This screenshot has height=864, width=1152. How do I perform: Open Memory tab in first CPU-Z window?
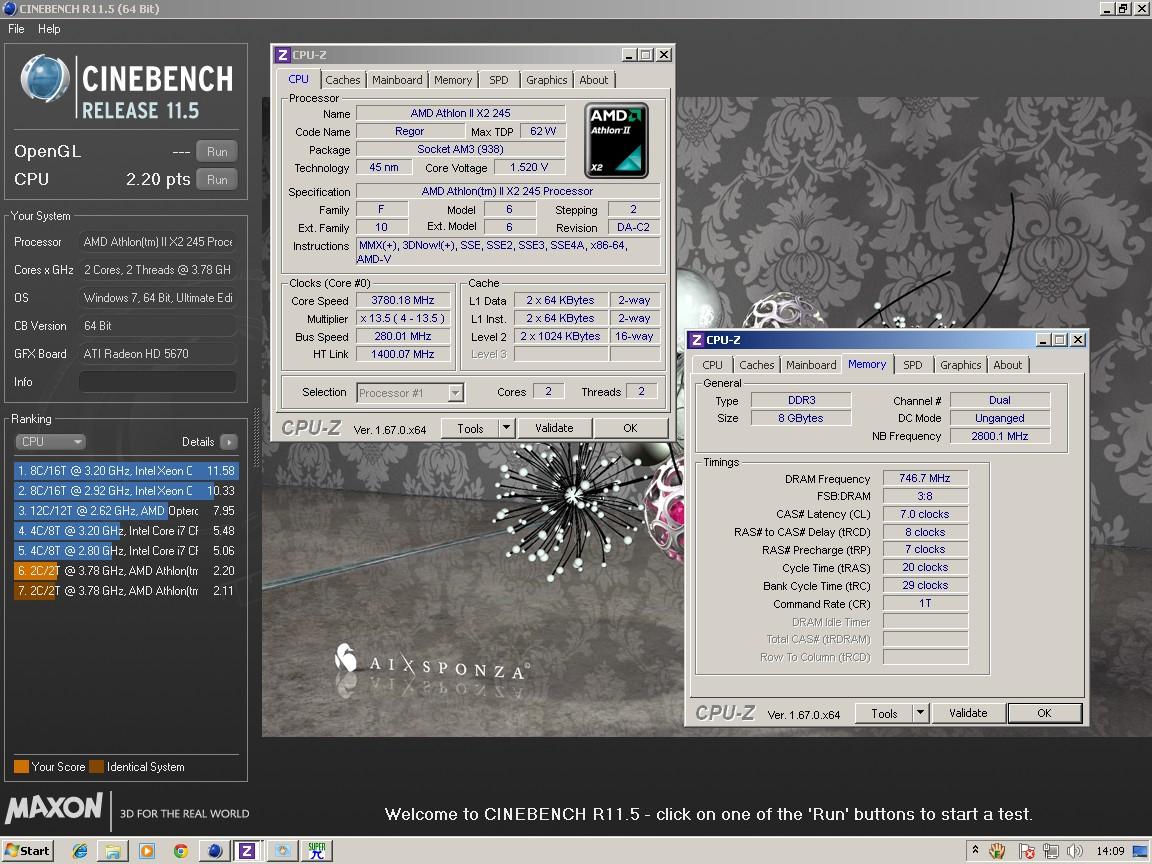click(453, 79)
